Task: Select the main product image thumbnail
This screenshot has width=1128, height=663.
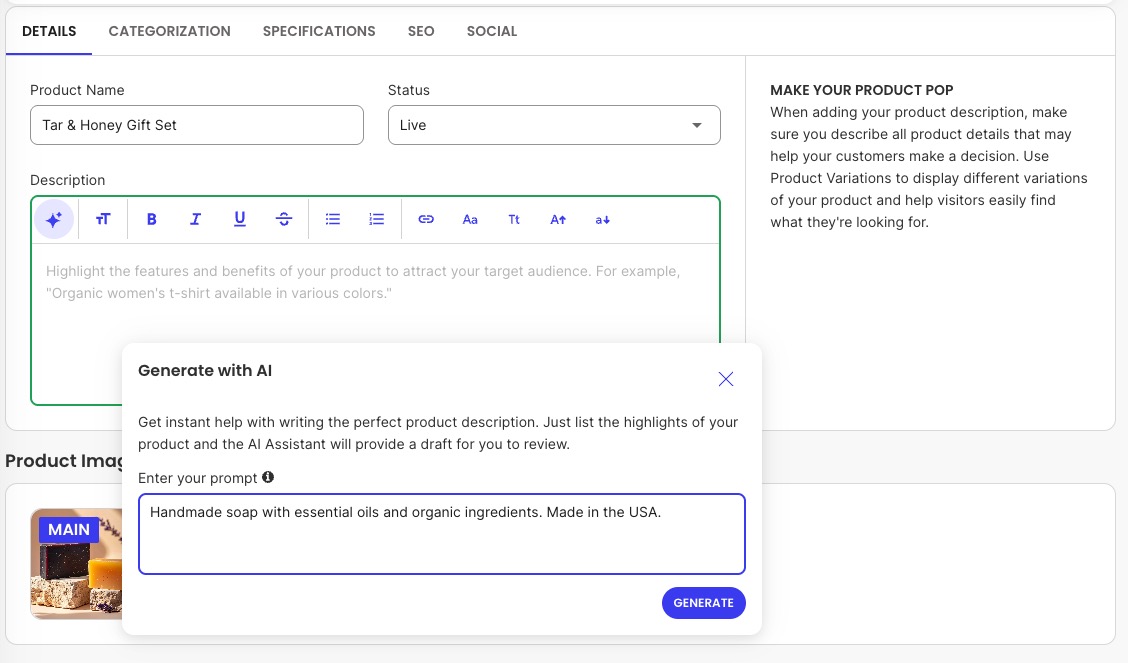Action: pos(76,564)
